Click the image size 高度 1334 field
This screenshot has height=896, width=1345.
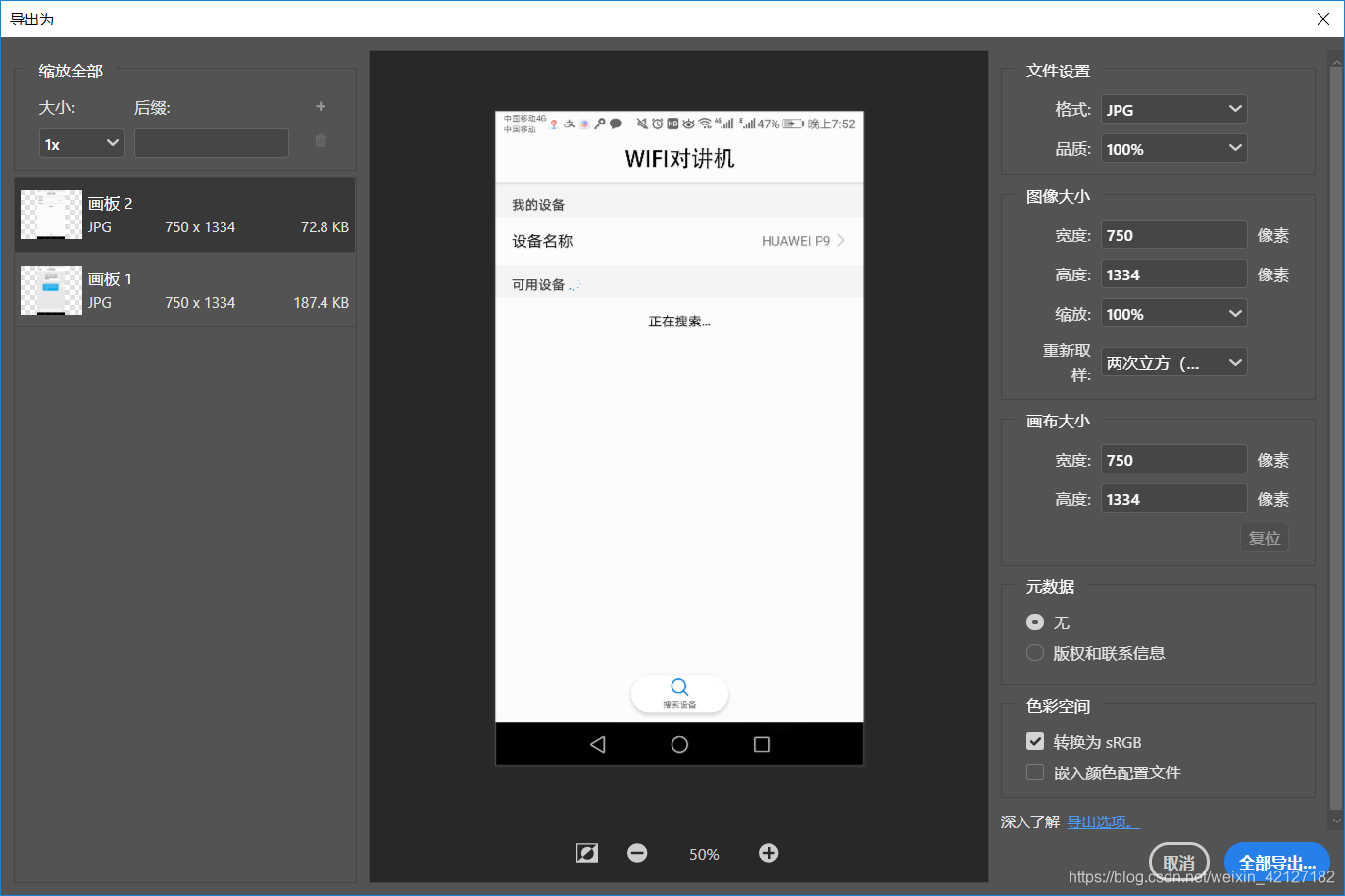coord(1174,274)
